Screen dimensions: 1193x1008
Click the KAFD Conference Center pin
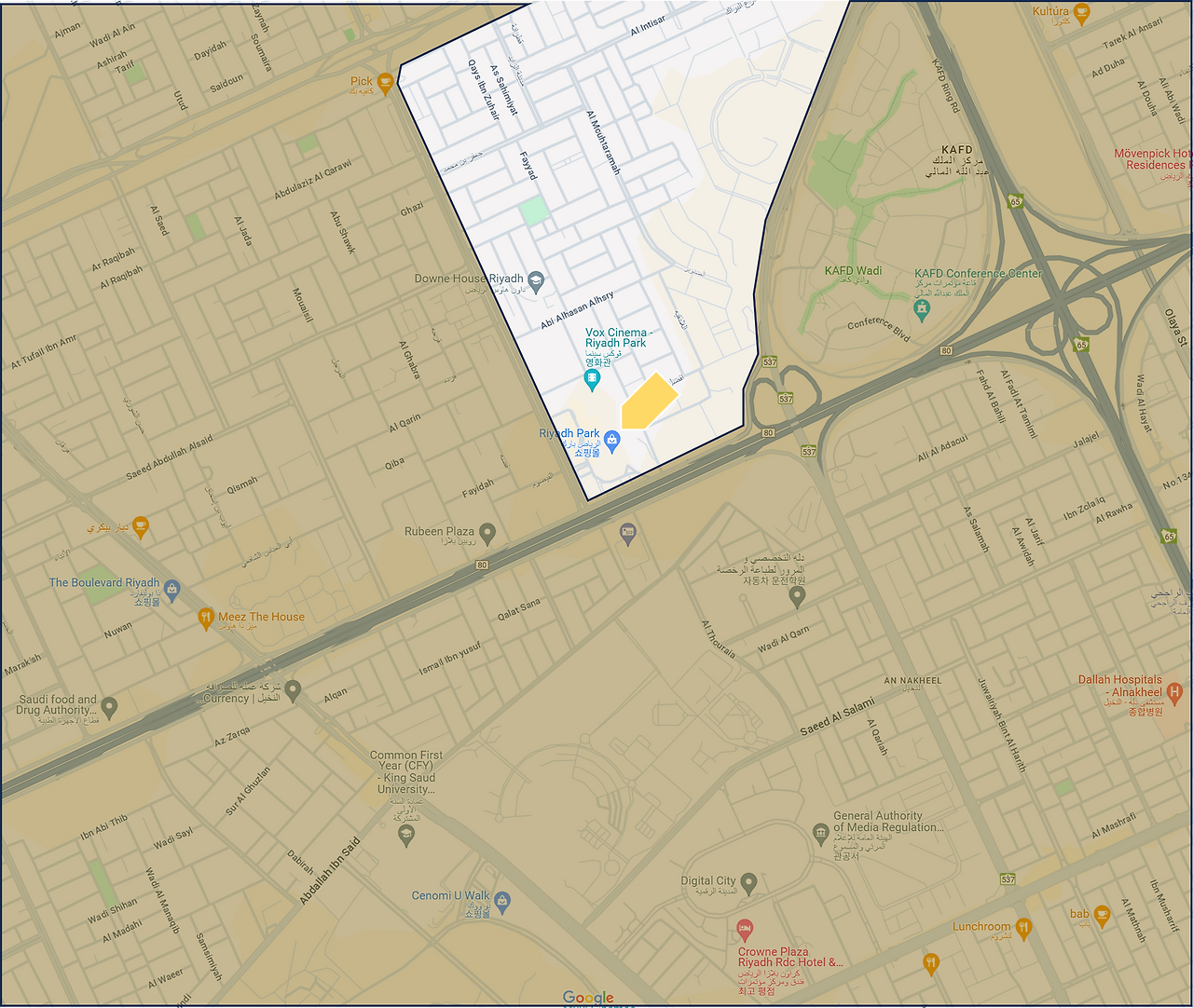pos(922,309)
